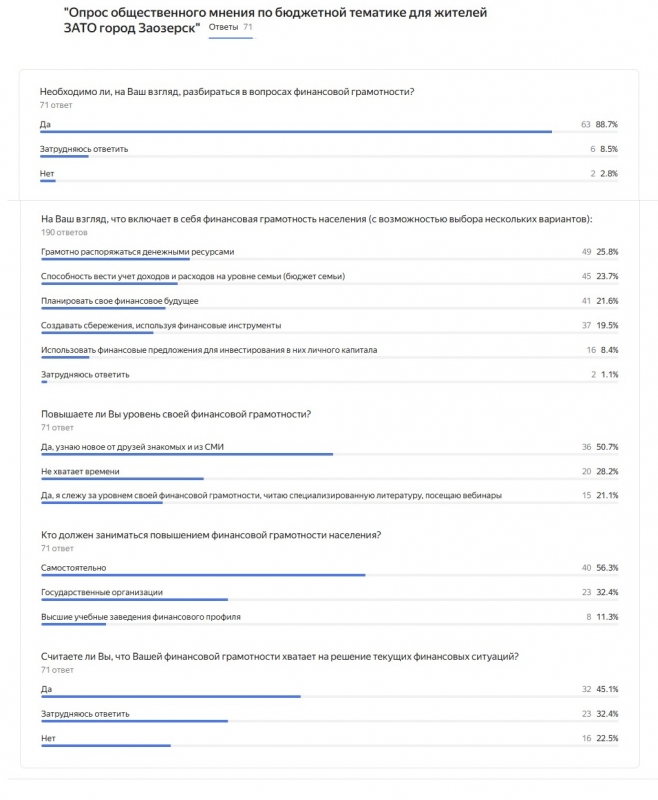
Task: Click the "Самостоятельно" answer row
Action: (x=74, y=567)
